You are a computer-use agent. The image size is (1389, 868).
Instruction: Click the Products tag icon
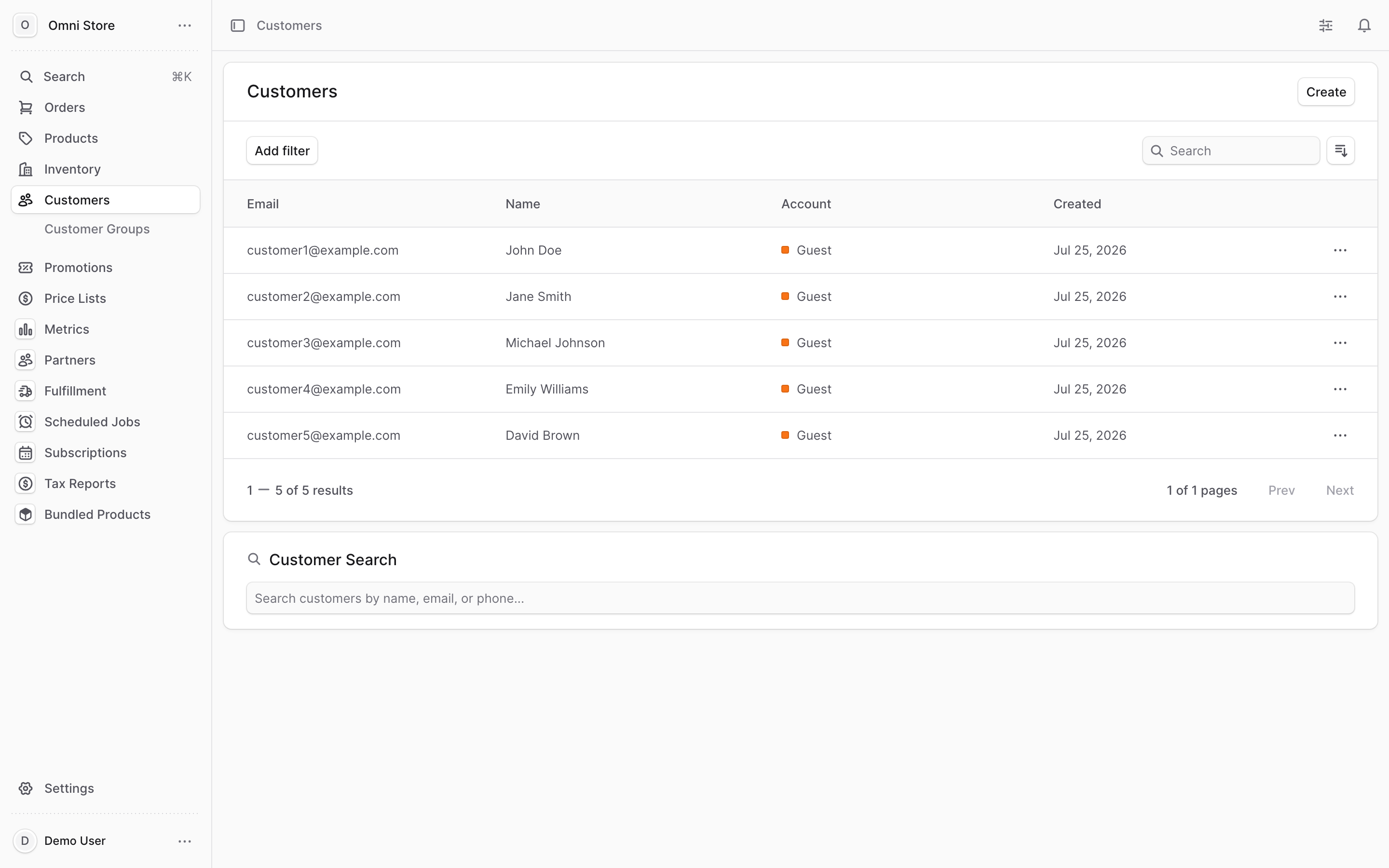pos(26,138)
